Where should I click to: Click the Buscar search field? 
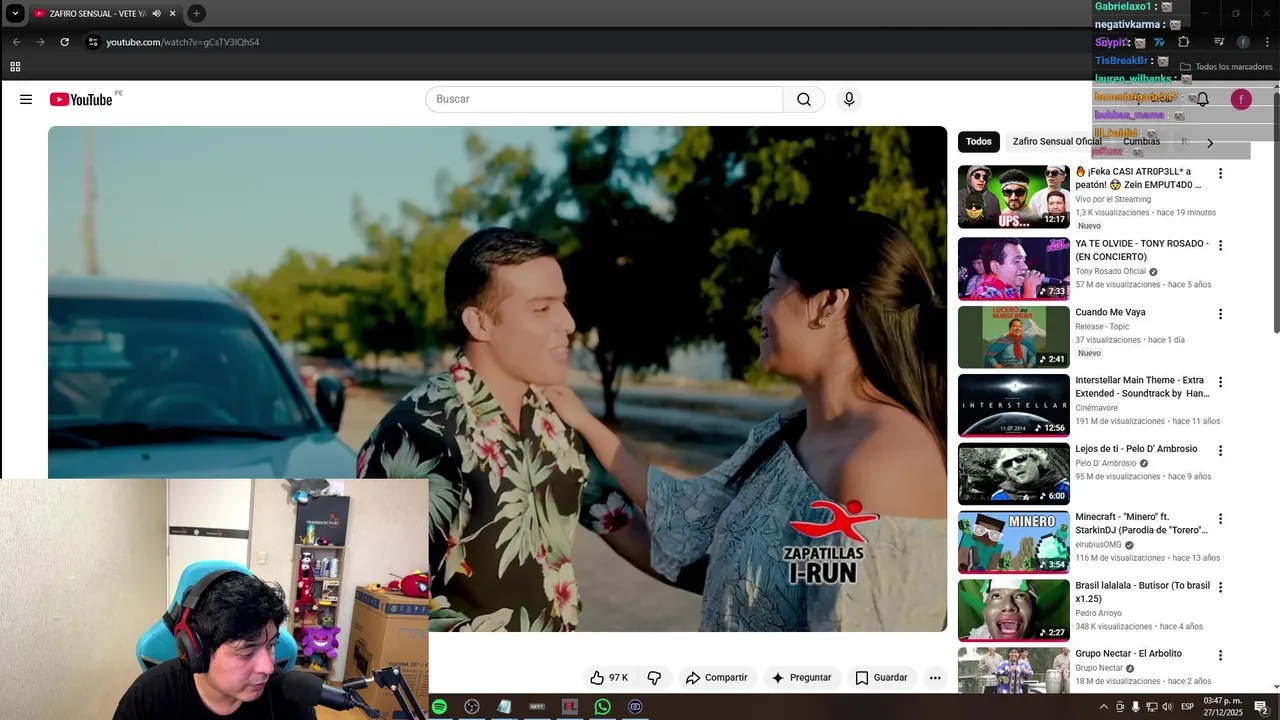point(604,99)
